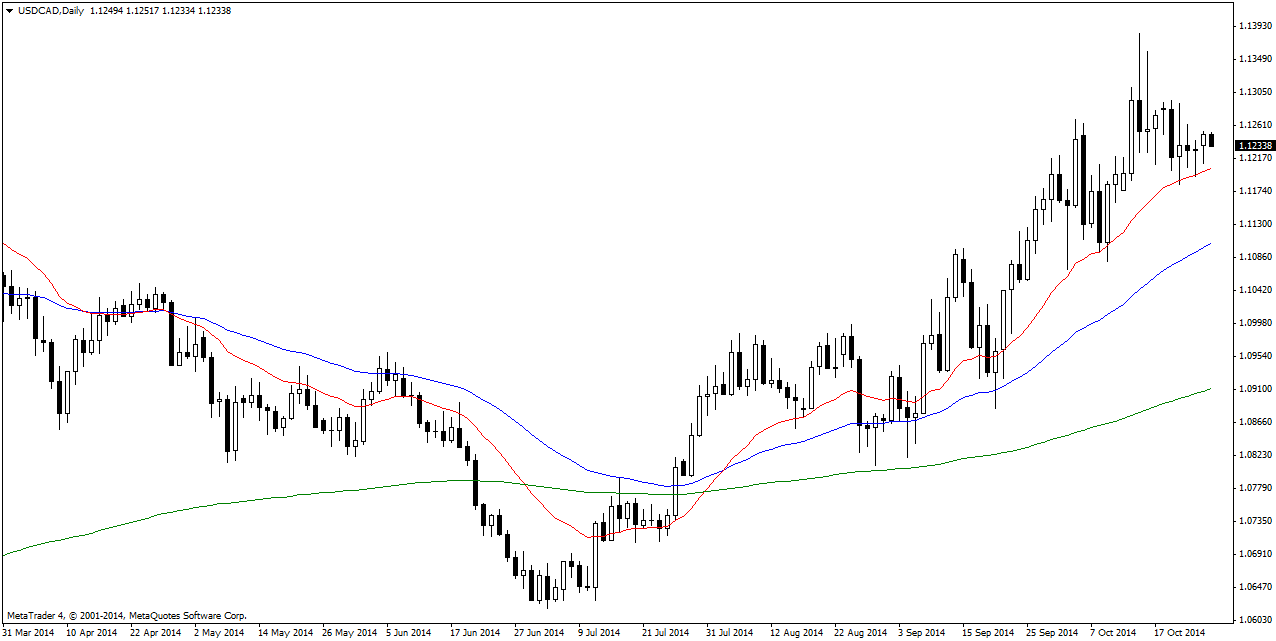Image resolution: width=1276 pixels, height=641 pixels.
Task: Click the 1.13490 price axis label
Action: click(x=1255, y=59)
